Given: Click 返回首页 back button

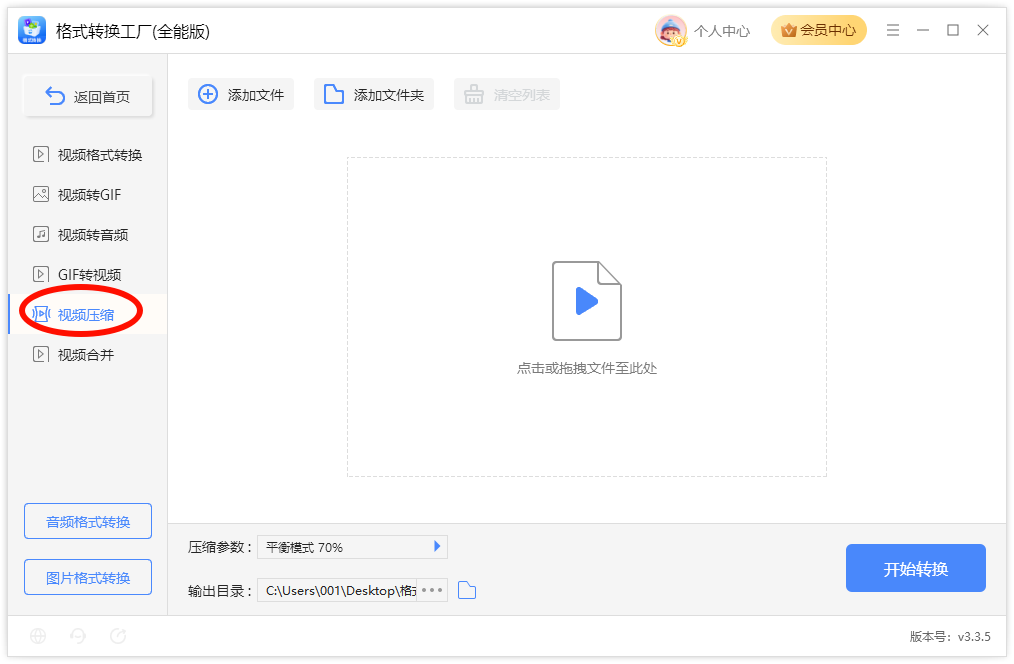Looking at the screenshot, I should point(88,96).
